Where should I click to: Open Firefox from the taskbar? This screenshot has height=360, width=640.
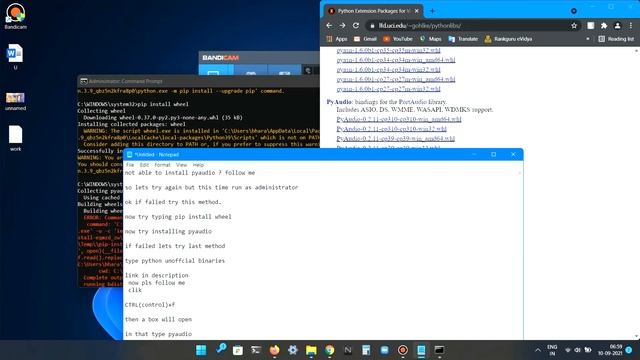pyautogui.click(x=274, y=350)
